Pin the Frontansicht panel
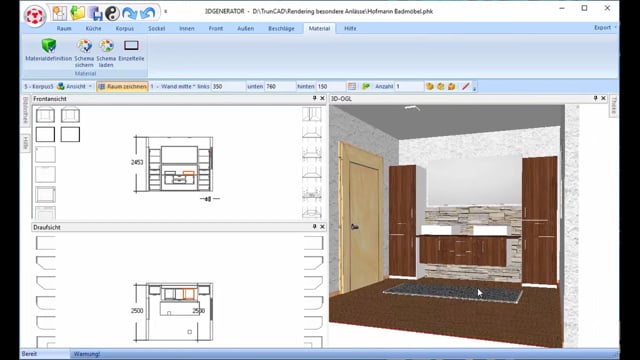640x360 pixels. coord(314,98)
